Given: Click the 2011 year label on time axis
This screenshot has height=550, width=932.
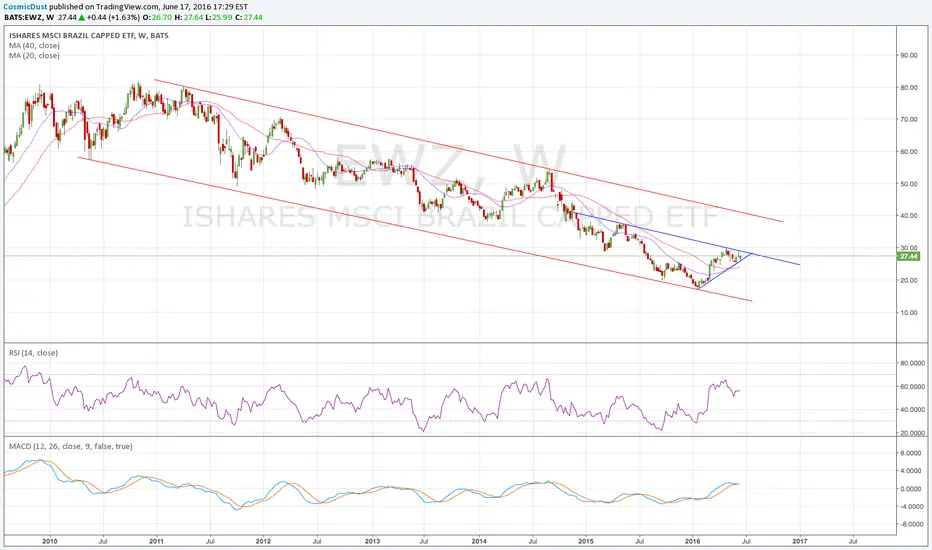Looking at the screenshot, I should coord(156,542).
